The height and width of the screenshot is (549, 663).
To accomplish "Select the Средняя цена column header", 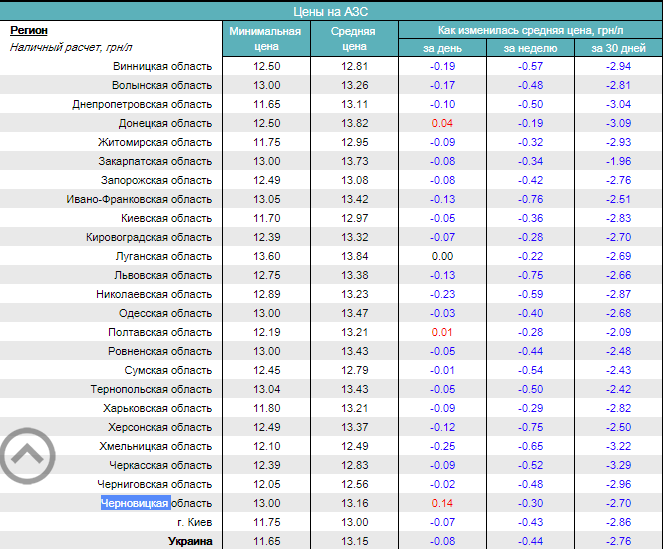I will tap(353, 38).
